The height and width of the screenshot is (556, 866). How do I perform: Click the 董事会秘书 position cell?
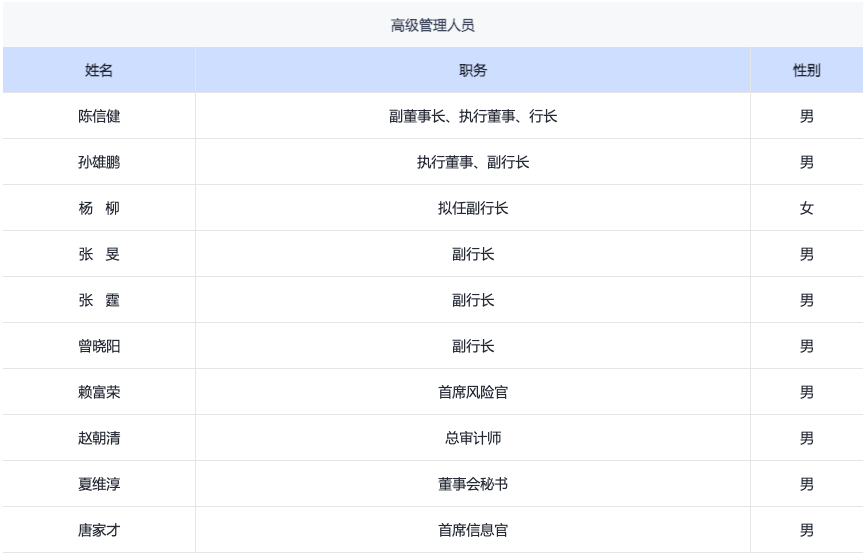473,484
